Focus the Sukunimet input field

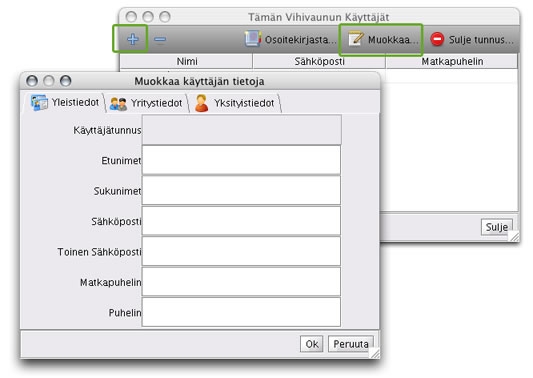pos(241,190)
